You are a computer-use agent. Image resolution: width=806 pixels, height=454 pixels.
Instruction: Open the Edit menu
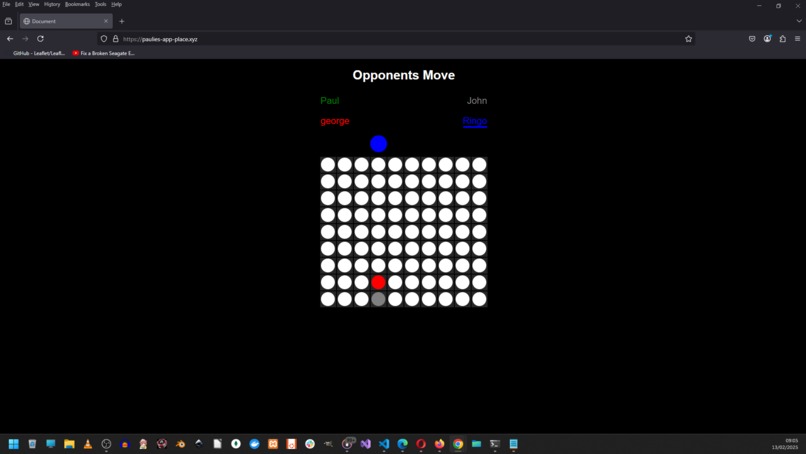point(19,4)
